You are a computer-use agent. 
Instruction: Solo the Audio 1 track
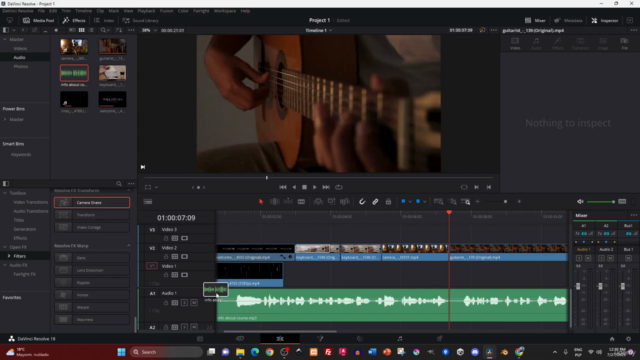tap(184, 302)
